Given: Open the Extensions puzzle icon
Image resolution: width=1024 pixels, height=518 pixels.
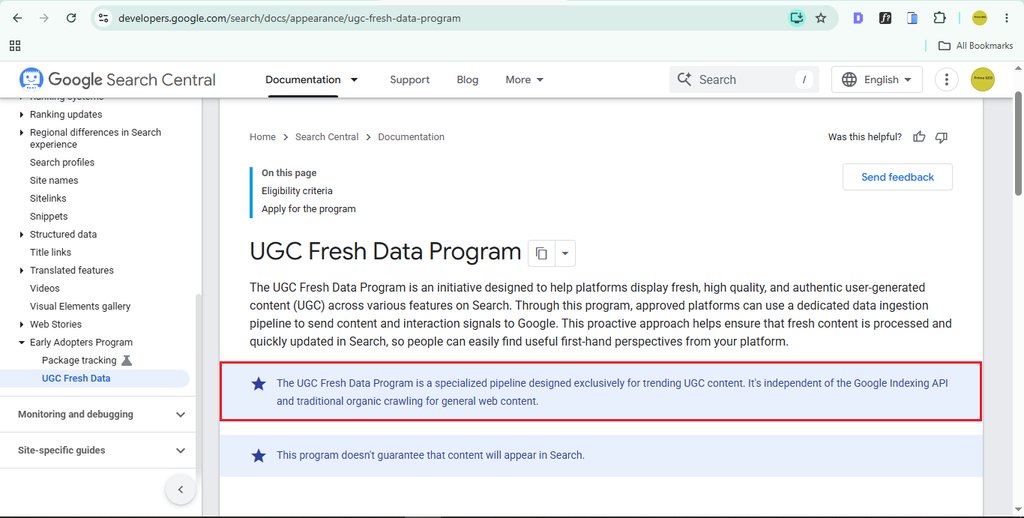Looking at the screenshot, I should 939,18.
